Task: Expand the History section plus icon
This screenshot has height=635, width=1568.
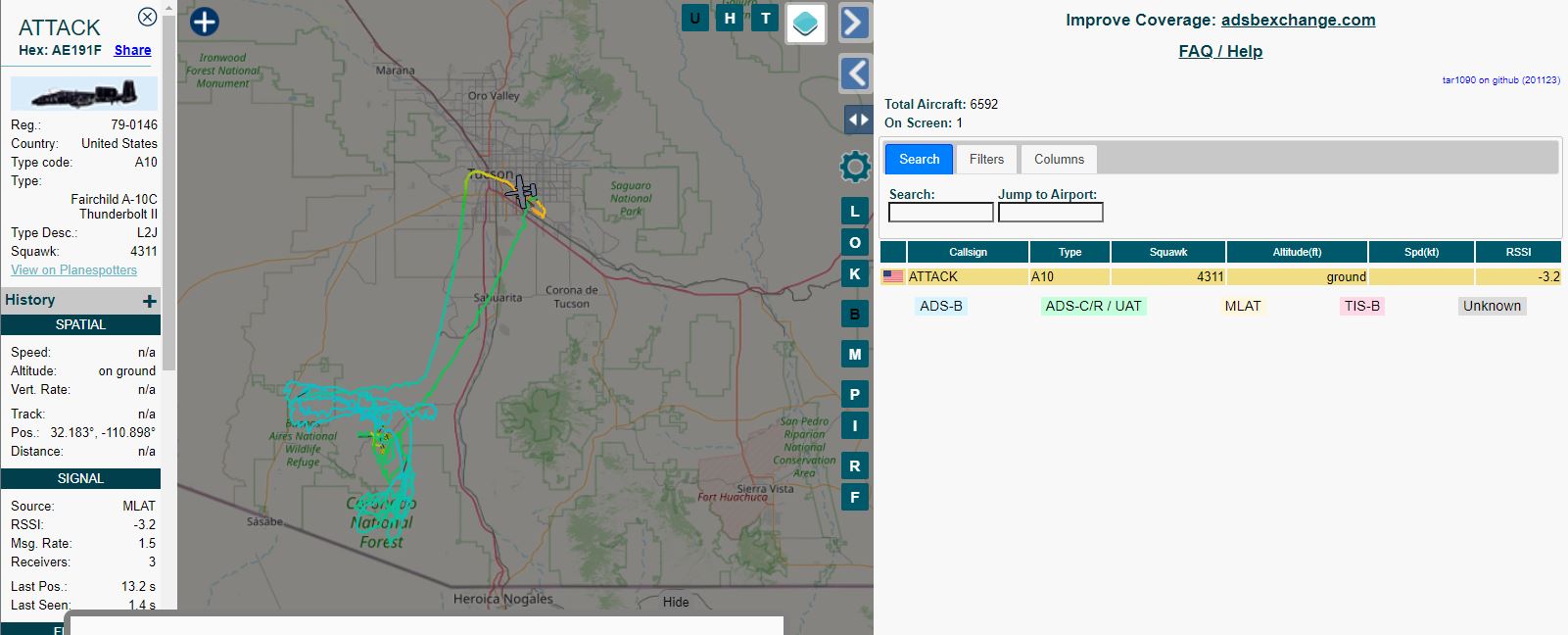Action: 149,301
